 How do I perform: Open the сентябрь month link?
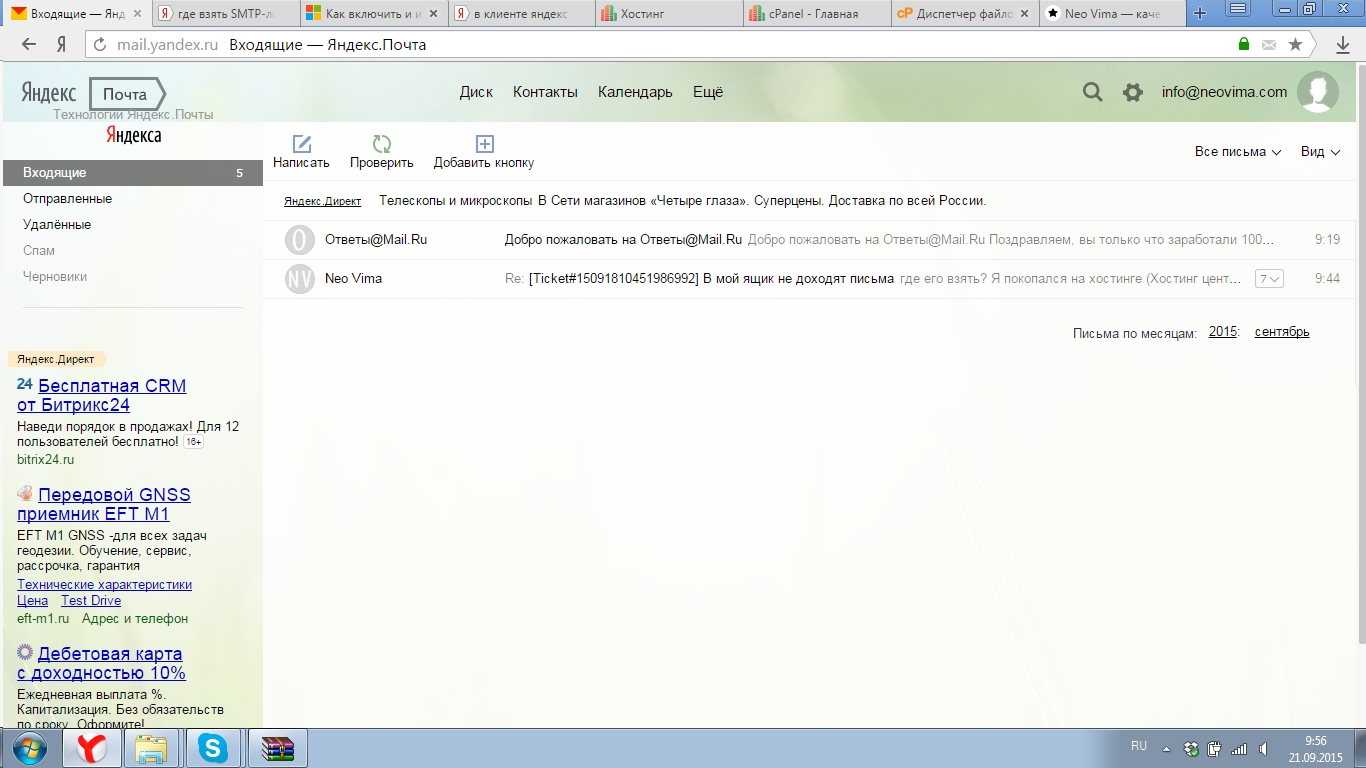click(1282, 332)
